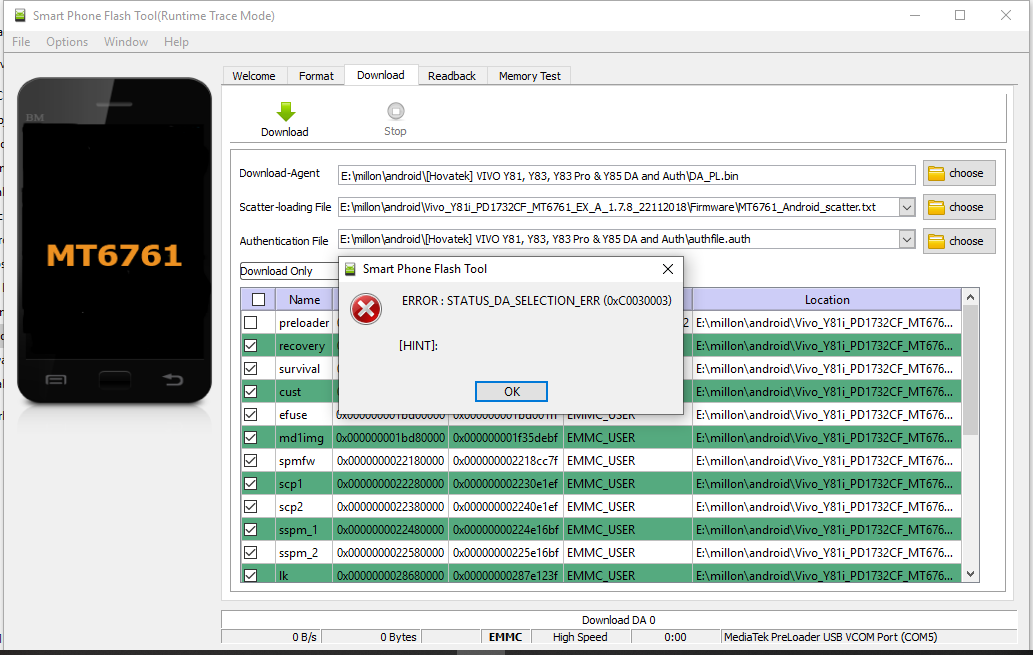Switch to the Readback tab

click(452, 76)
